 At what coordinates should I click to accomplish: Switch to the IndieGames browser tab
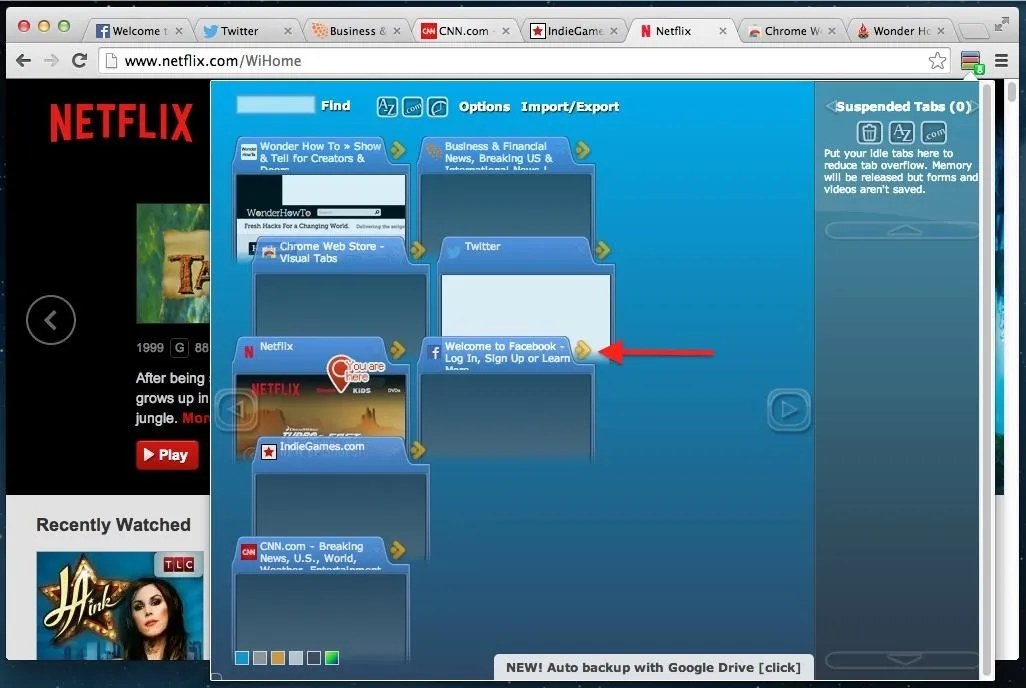point(574,31)
